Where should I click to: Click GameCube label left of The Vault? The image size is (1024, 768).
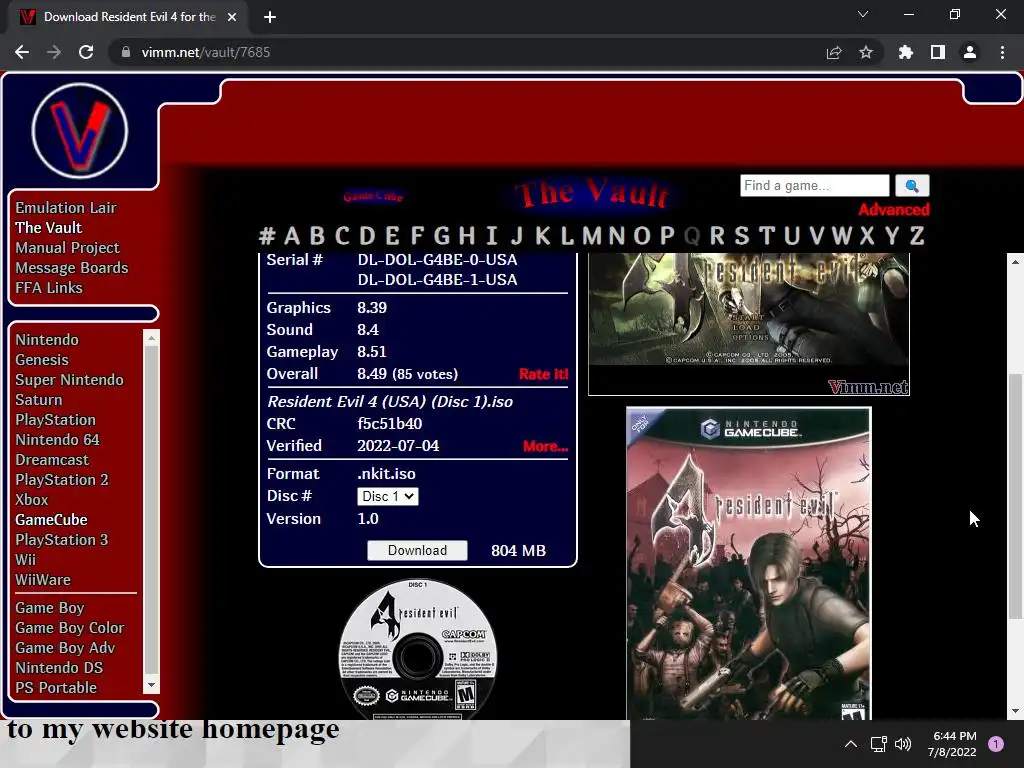[x=373, y=196]
